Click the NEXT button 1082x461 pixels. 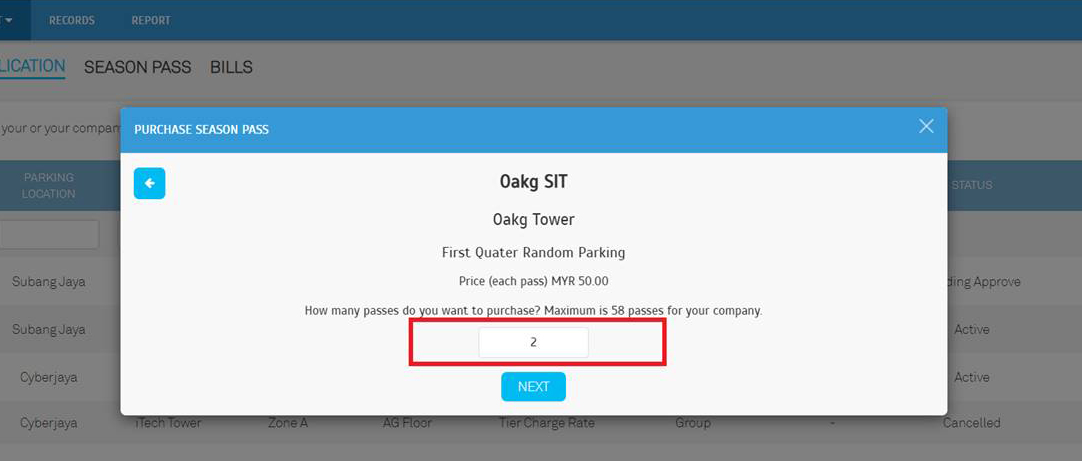[533, 386]
